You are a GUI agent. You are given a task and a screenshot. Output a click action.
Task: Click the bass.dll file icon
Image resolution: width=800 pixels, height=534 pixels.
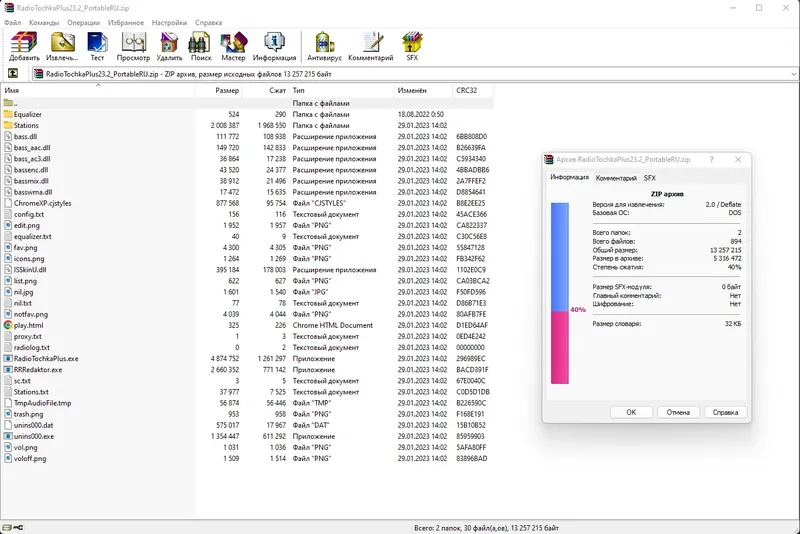coord(8,136)
